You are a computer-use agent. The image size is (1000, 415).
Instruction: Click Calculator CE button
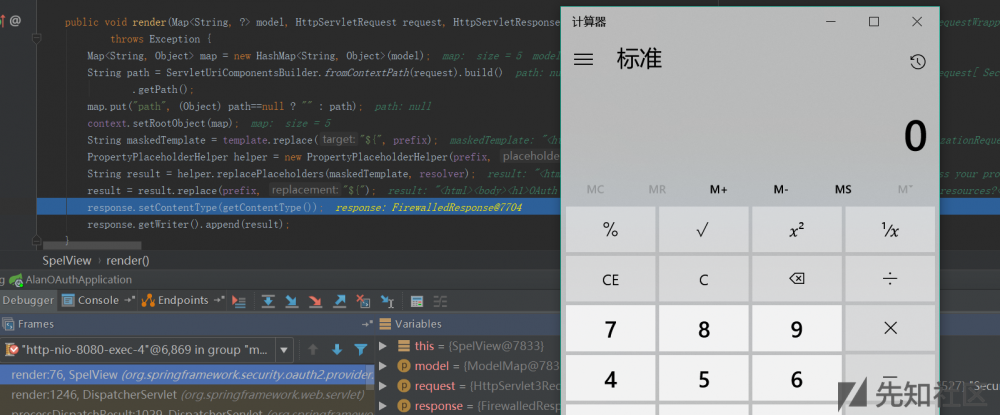(x=610, y=279)
